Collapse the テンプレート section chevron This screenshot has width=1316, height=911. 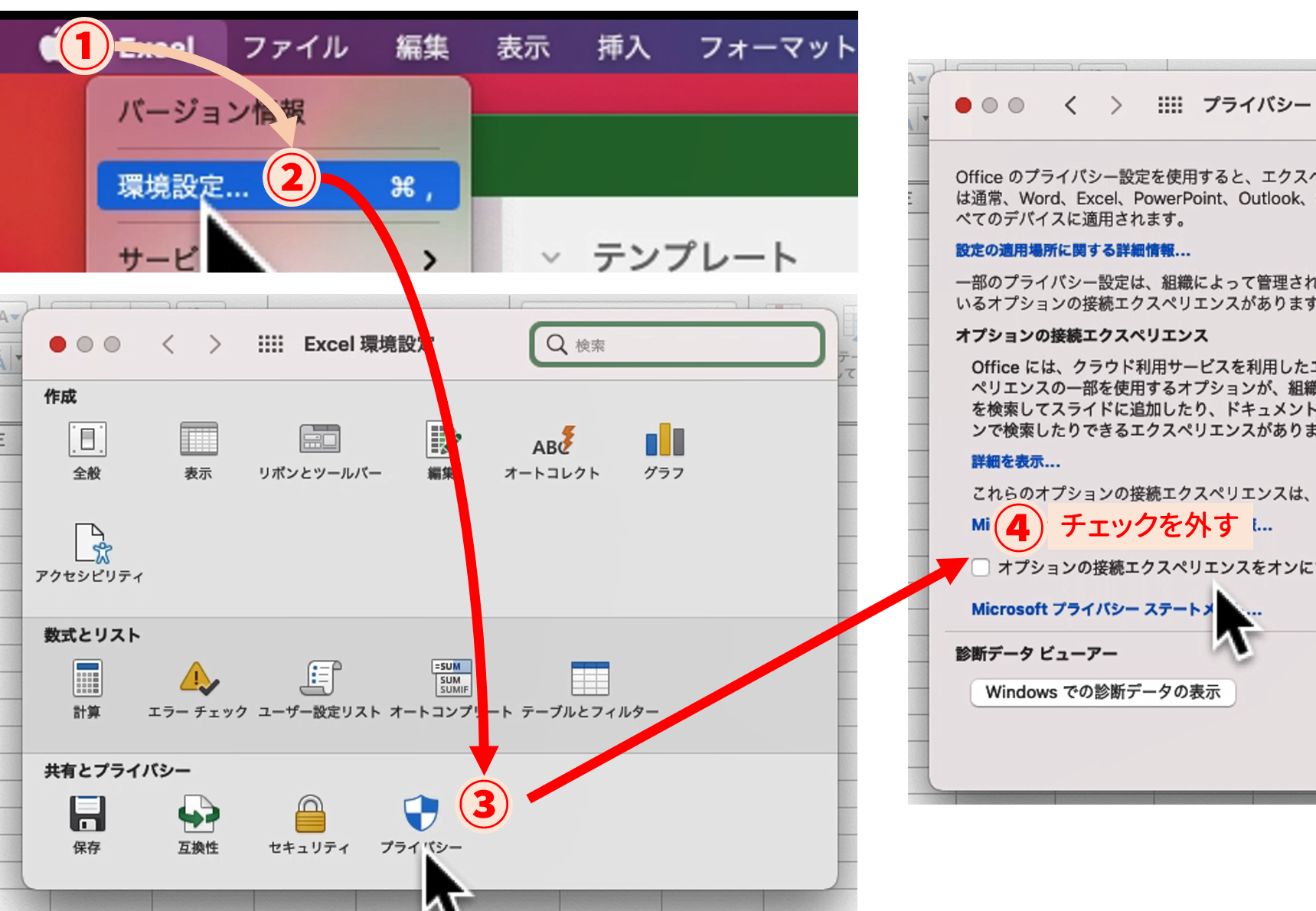click(550, 257)
